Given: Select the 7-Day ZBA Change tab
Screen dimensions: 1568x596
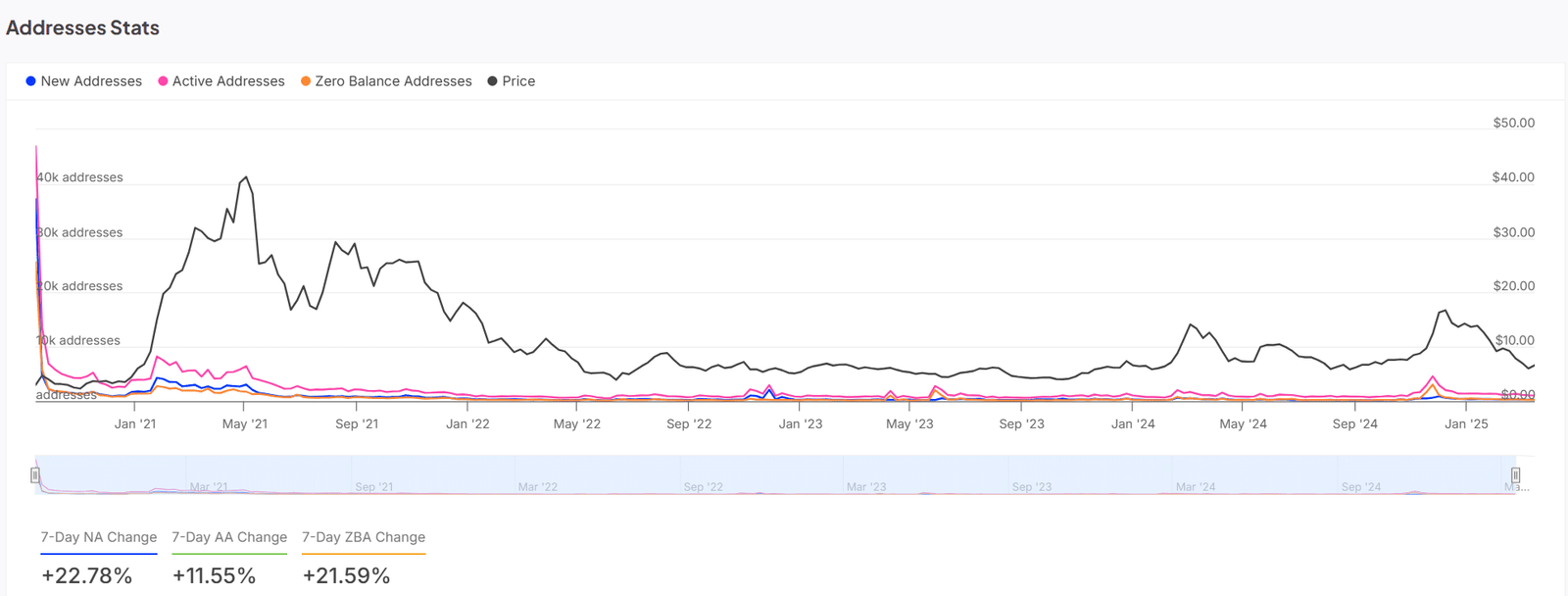Looking at the screenshot, I should (x=364, y=537).
